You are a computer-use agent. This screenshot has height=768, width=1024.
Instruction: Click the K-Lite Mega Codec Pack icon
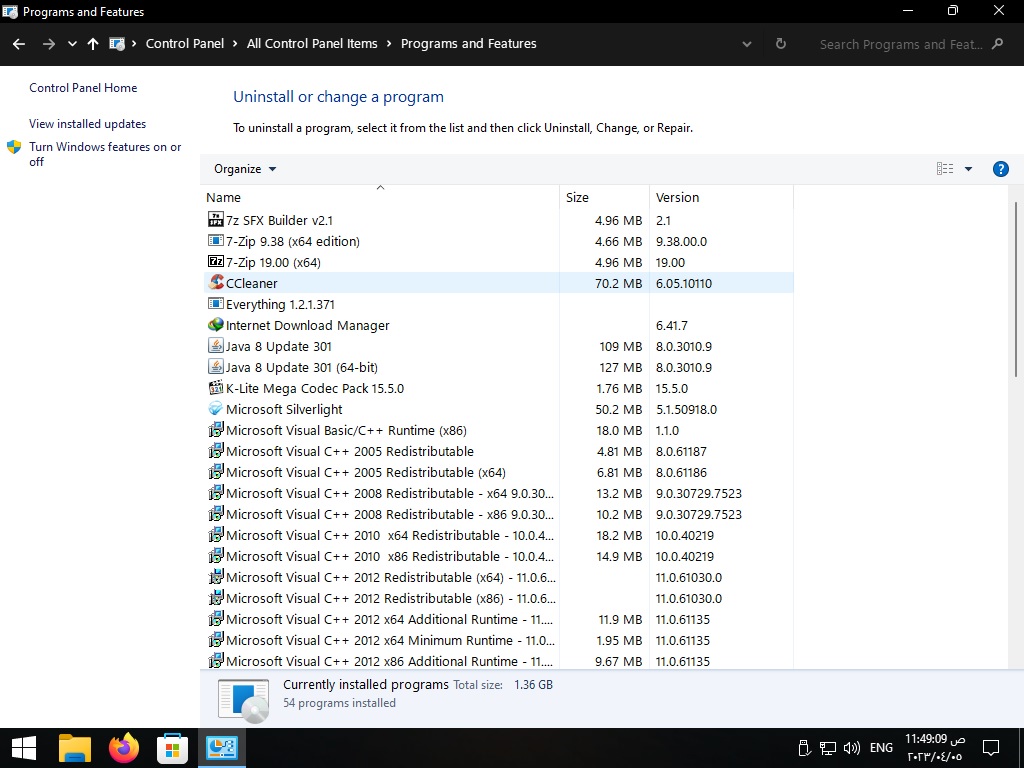[x=216, y=387]
